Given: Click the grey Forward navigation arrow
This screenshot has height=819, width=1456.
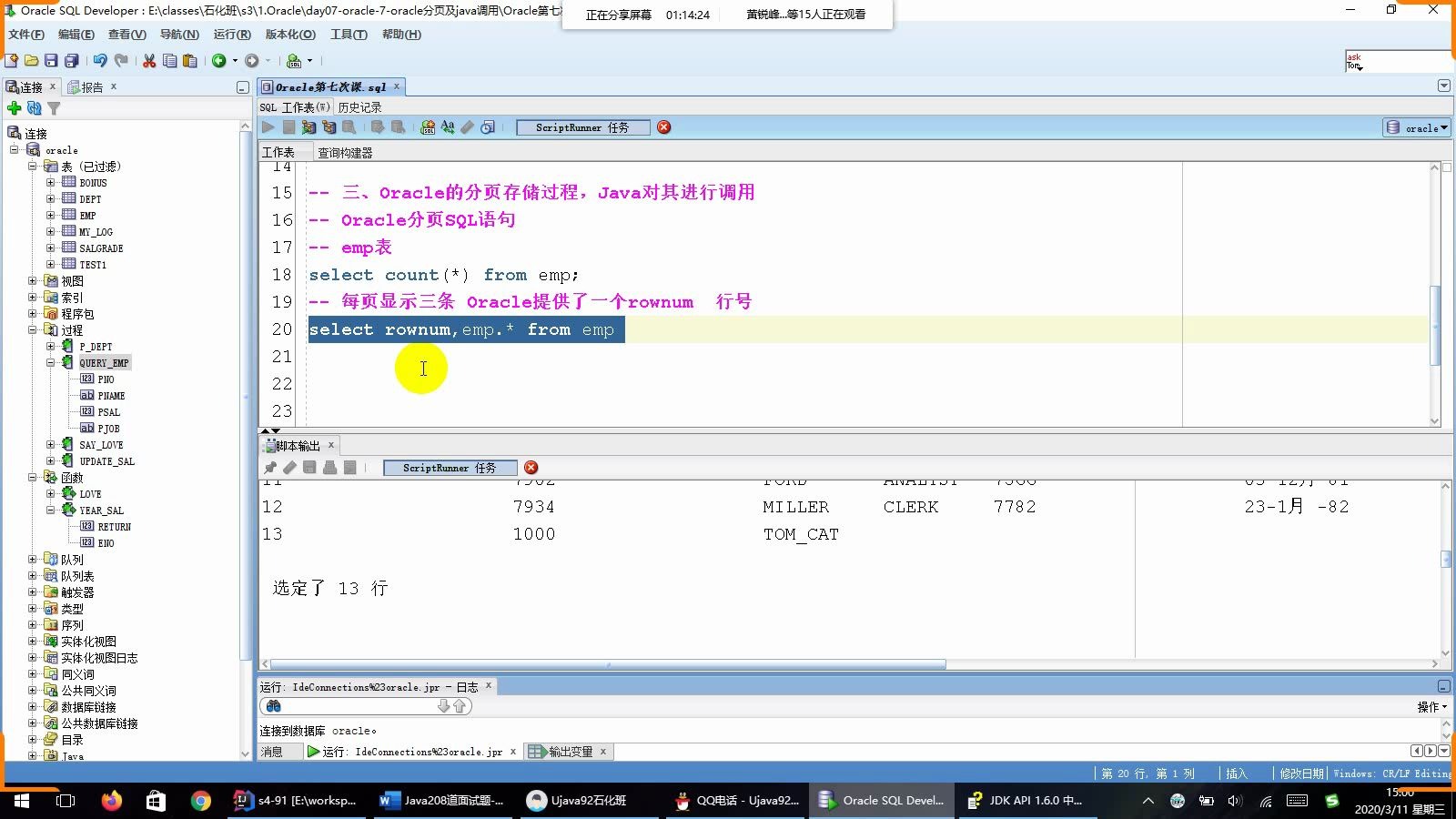Looking at the screenshot, I should (252, 61).
